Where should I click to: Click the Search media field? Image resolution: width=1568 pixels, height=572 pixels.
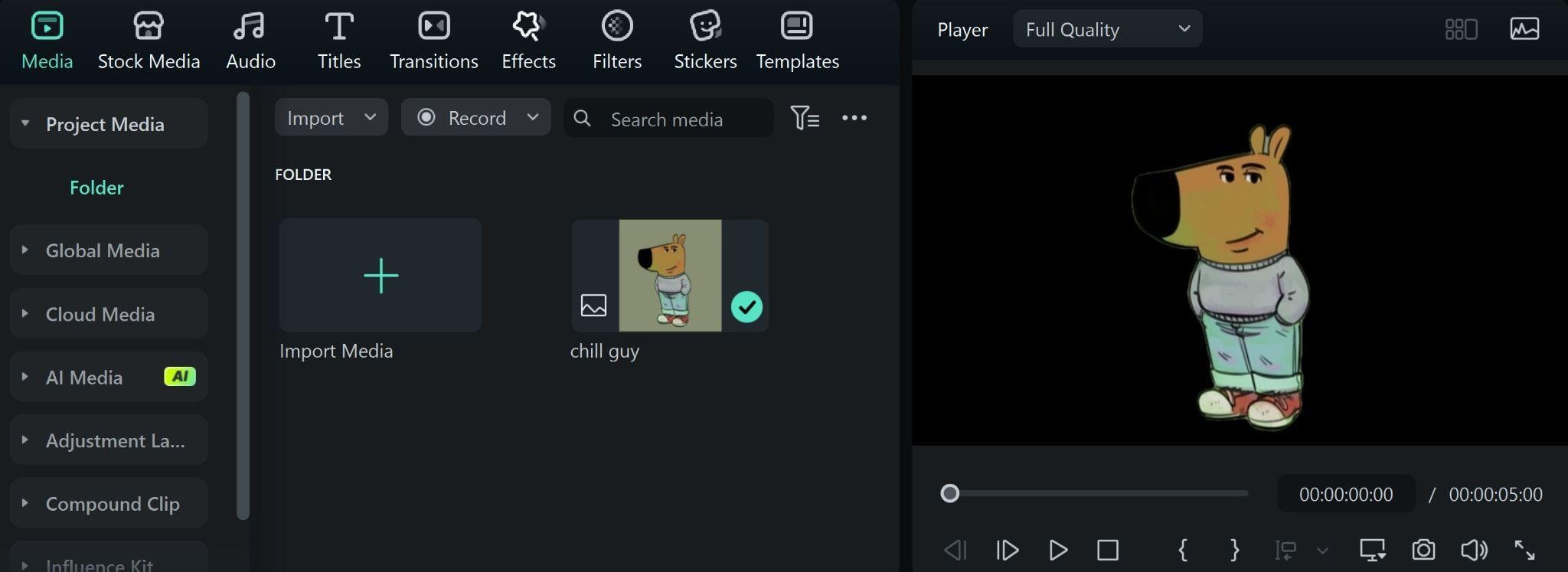[x=668, y=119]
